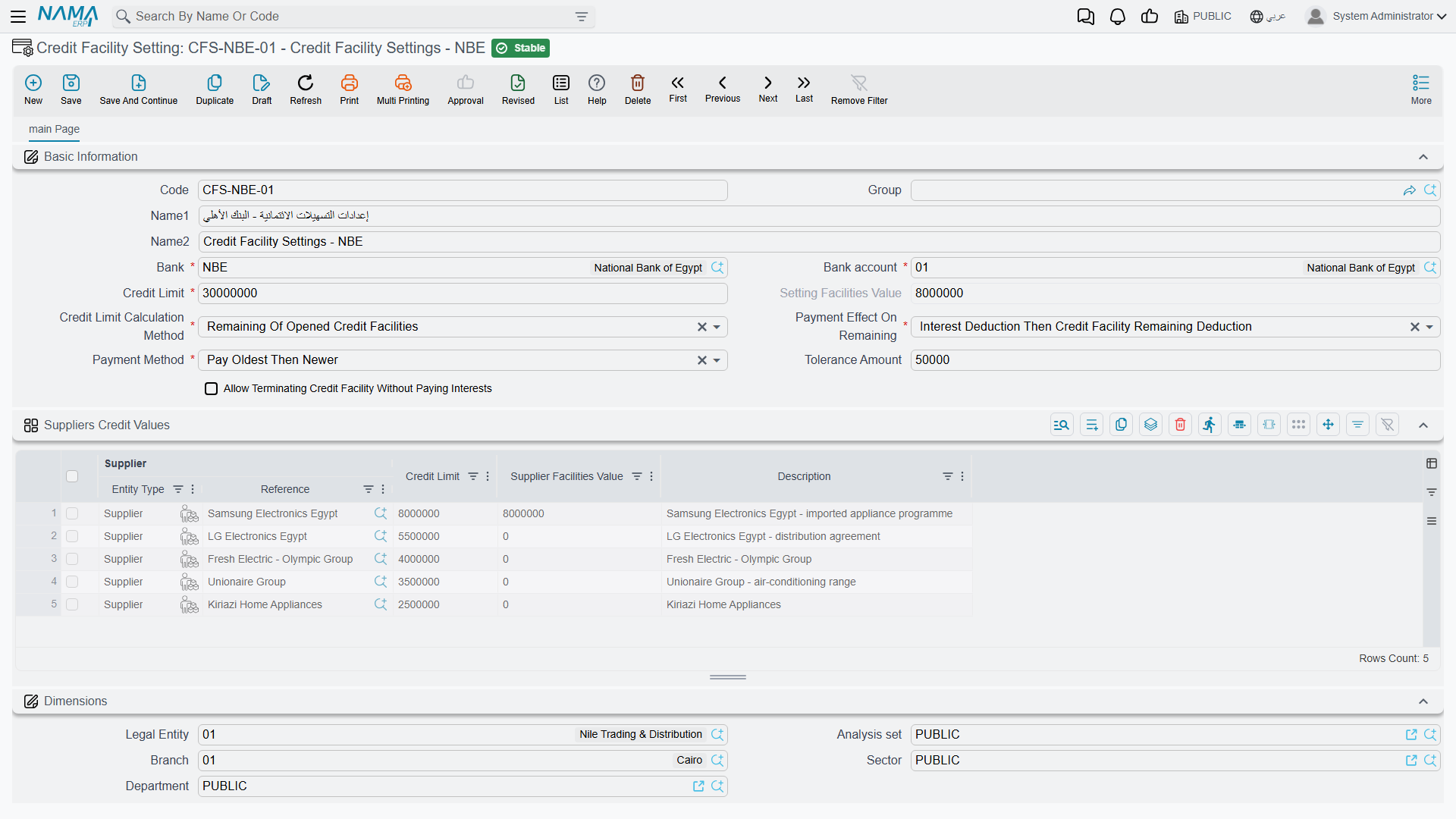Click the Draft toolbar icon
This screenshot has width=1456, height=819.
[262, 89]
